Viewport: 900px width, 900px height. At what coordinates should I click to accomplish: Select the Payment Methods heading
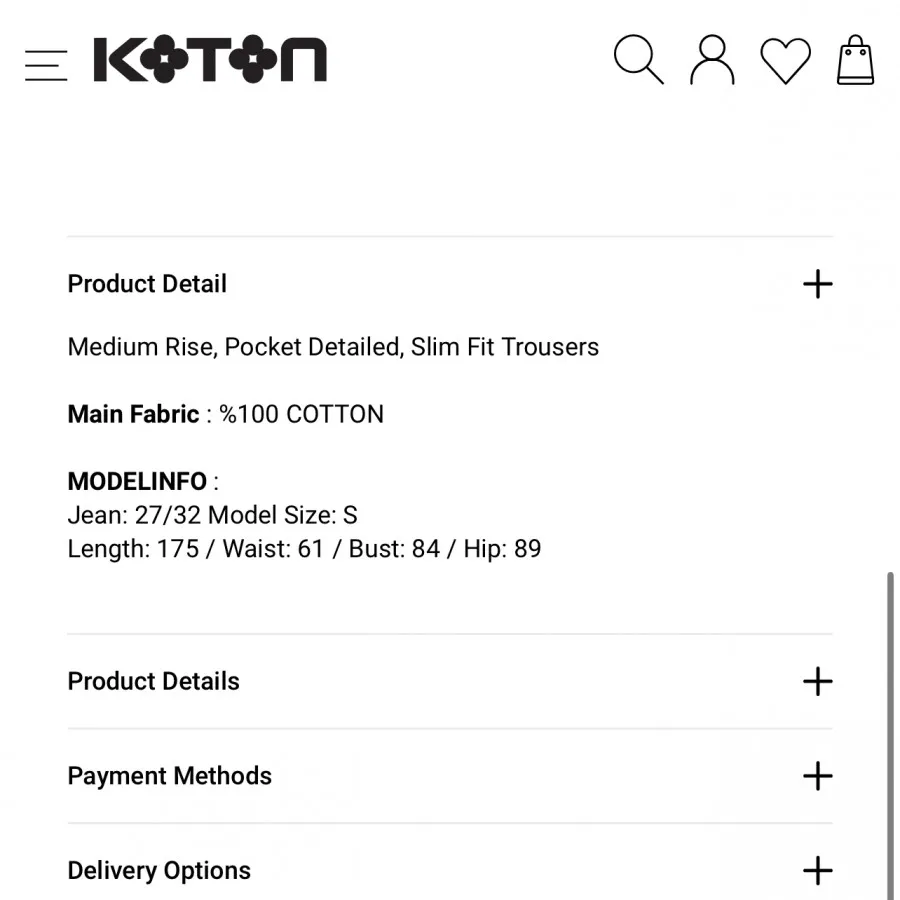(170, 776)
